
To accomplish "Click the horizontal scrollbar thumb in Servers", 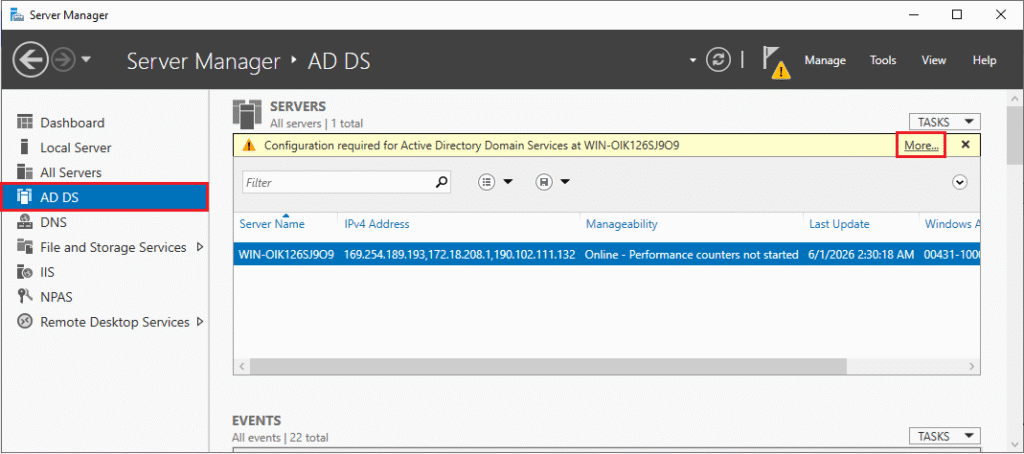I will (548, 366).
